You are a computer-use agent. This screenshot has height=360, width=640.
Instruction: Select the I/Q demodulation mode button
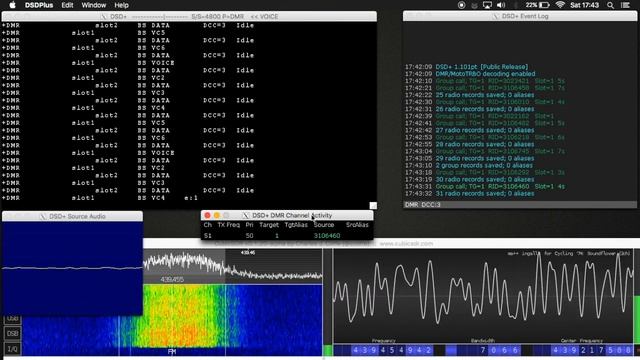(12, 349)
